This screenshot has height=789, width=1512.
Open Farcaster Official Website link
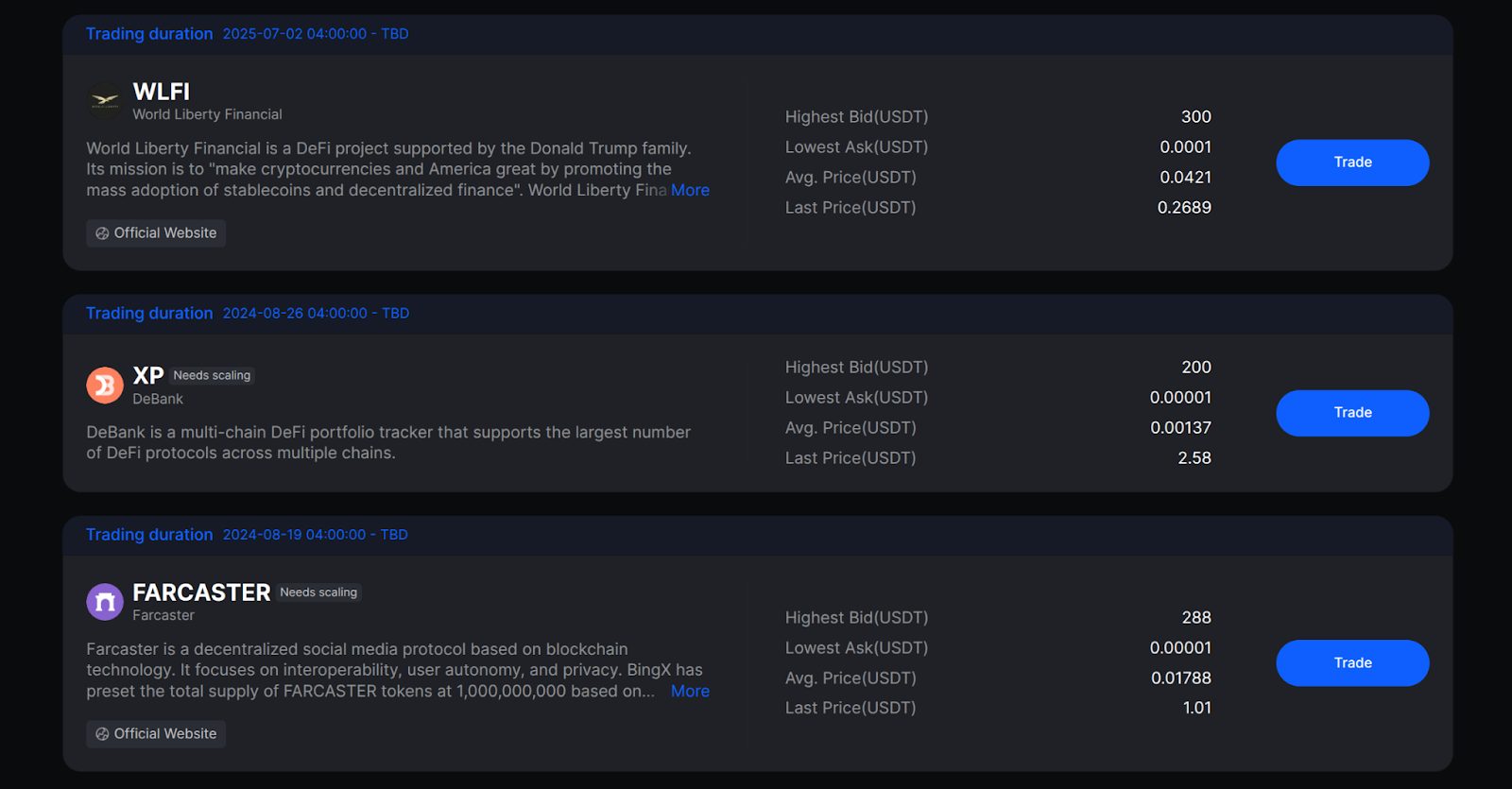[x=165, y=734]
